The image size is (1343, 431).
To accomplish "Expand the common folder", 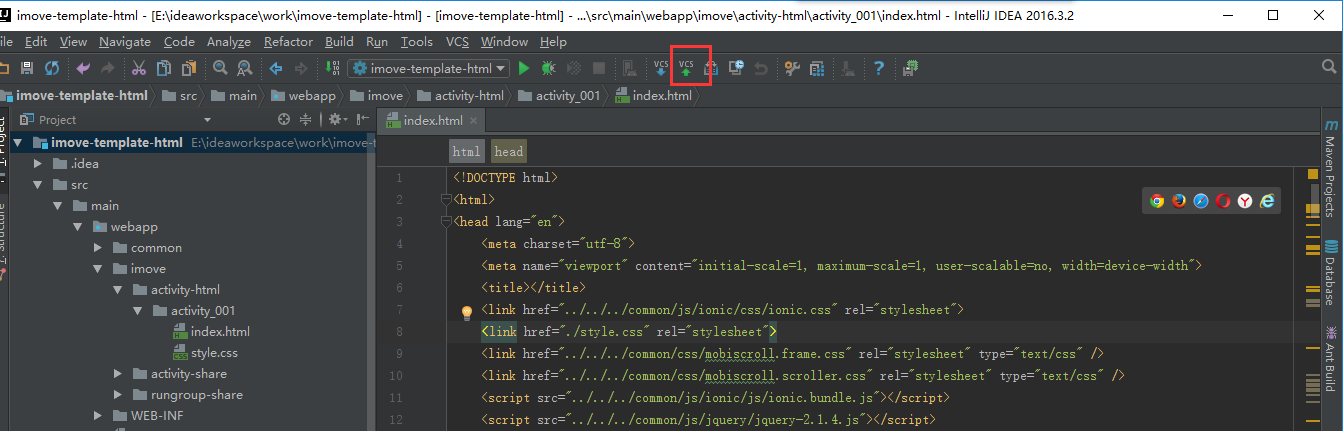I will pyautogui.click(x=98, y=248).
